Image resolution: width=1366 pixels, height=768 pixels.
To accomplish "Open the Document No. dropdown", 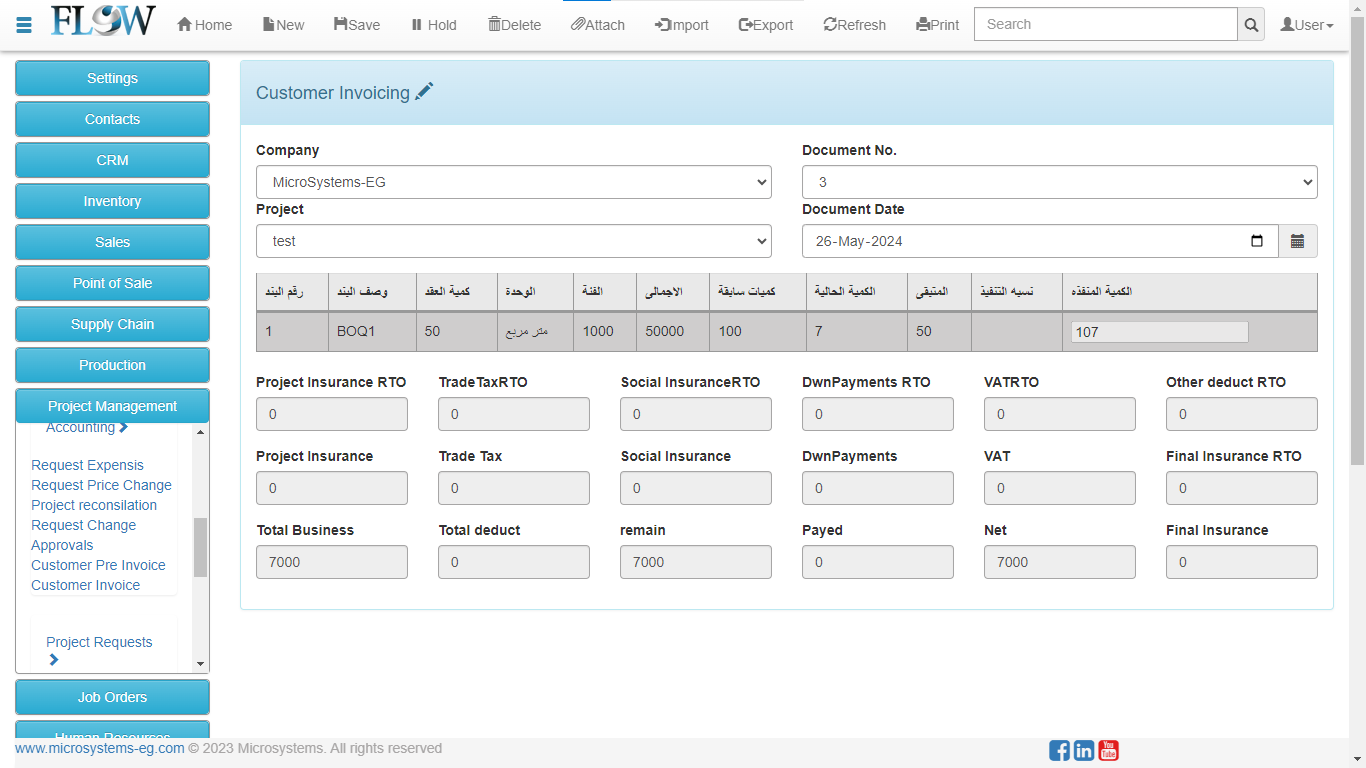I will tap(1059, 182).
